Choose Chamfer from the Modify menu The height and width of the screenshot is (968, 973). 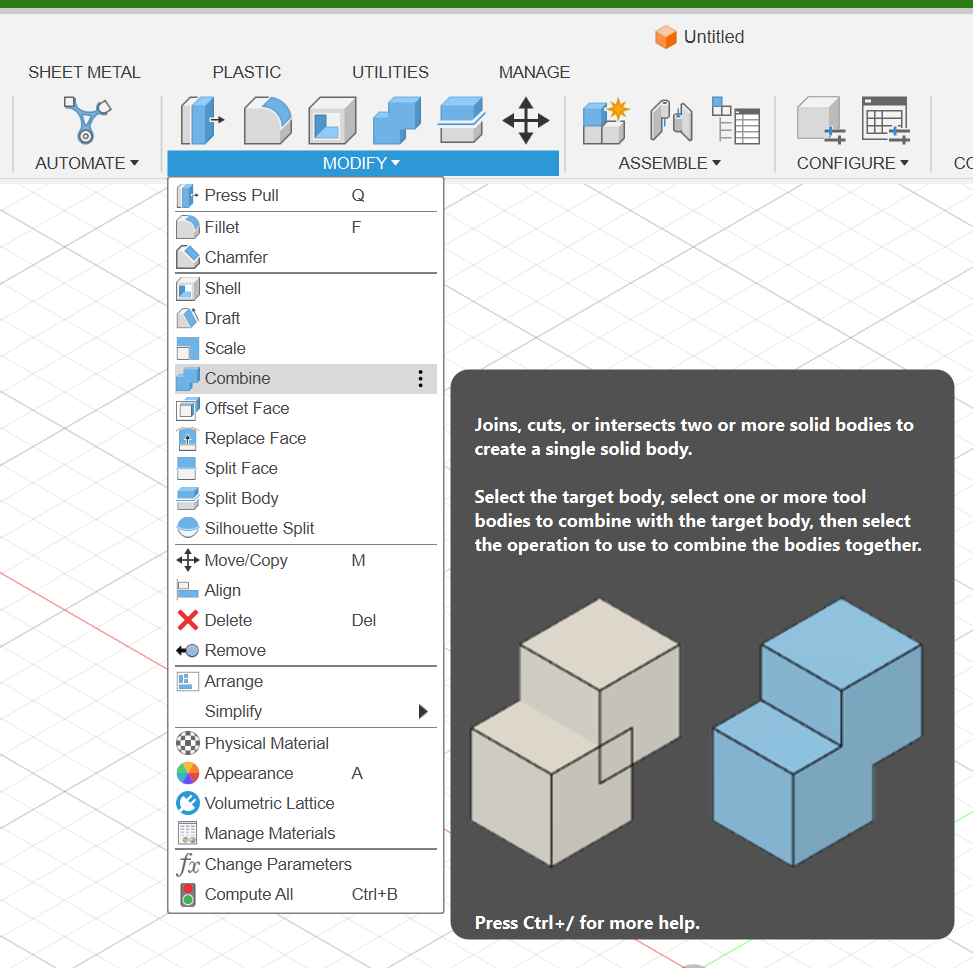point(235,257)
